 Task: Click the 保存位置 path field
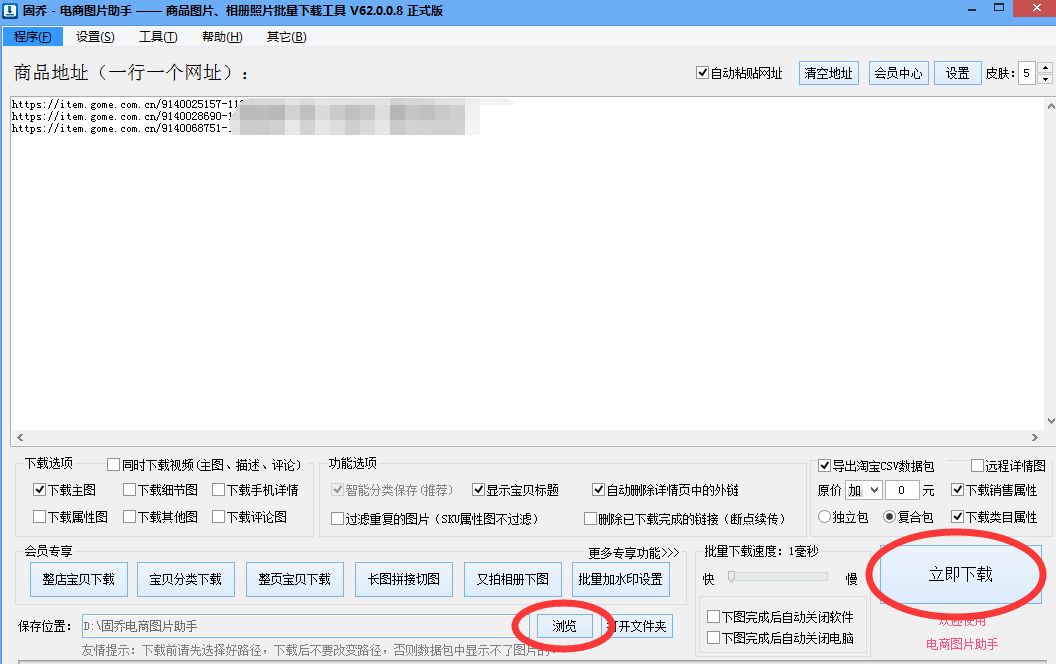click(x=300, y=626)
